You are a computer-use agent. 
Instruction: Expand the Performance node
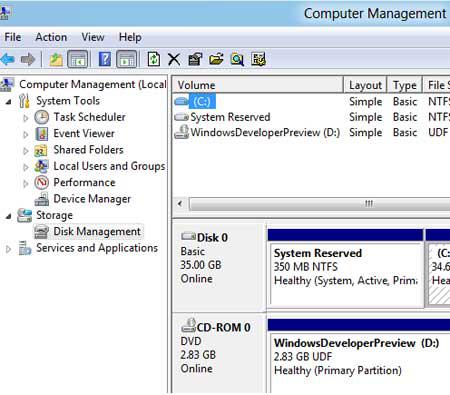[x=26, y=183]
